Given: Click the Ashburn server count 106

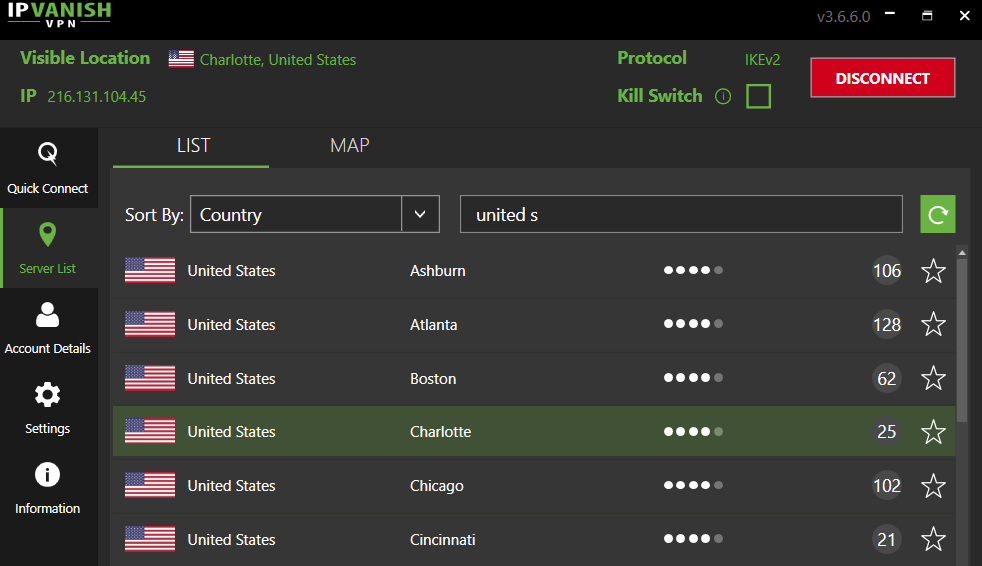Looking at the screenshot, I should [x=887, y=270].
